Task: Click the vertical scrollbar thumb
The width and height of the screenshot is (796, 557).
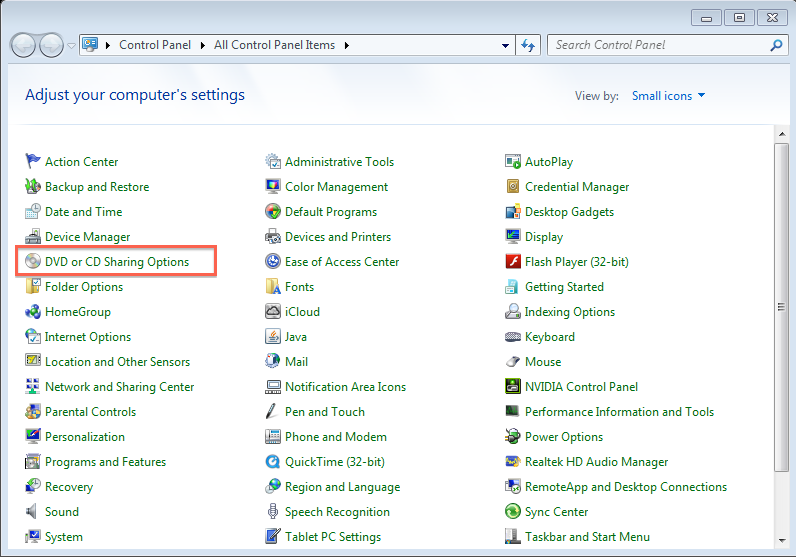Action: (781, 308)
